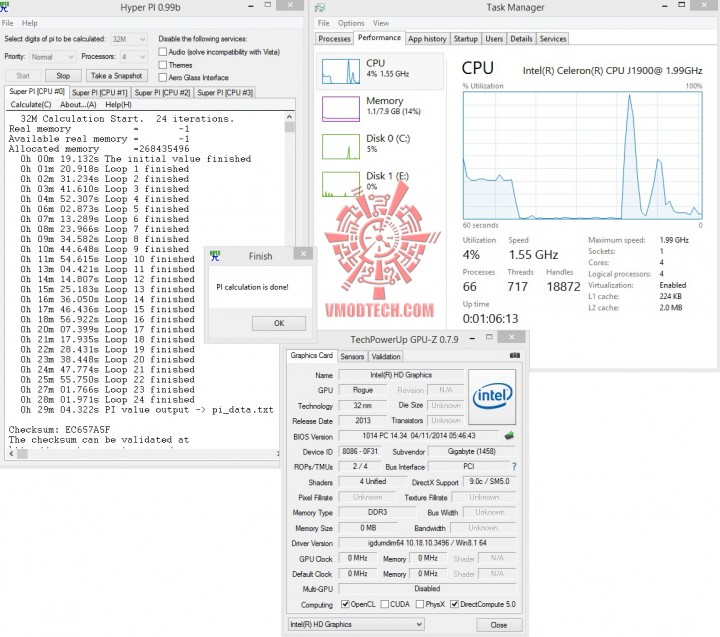The height and width of the screenshot is (637, 720).
Task: Click the Up time value 0:01:06:13
Action: pyautogui.click(x=490, y=318)
